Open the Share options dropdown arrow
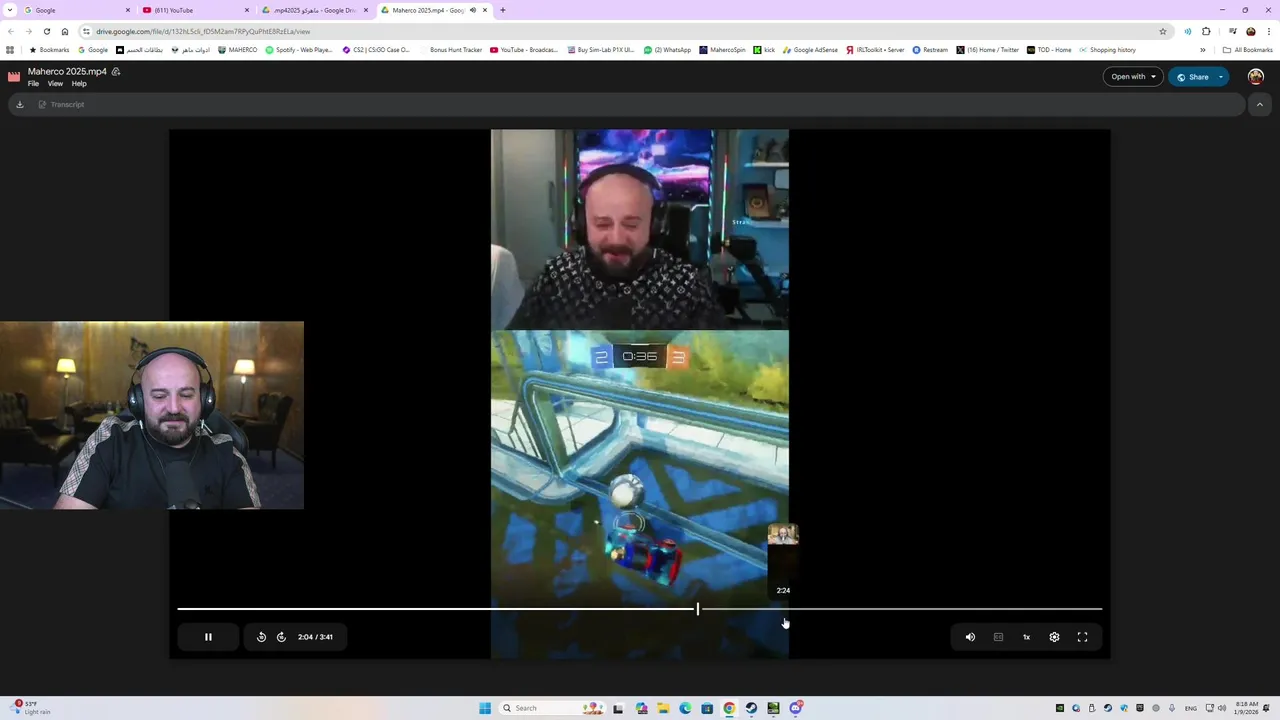 [x=1221, y=77]
